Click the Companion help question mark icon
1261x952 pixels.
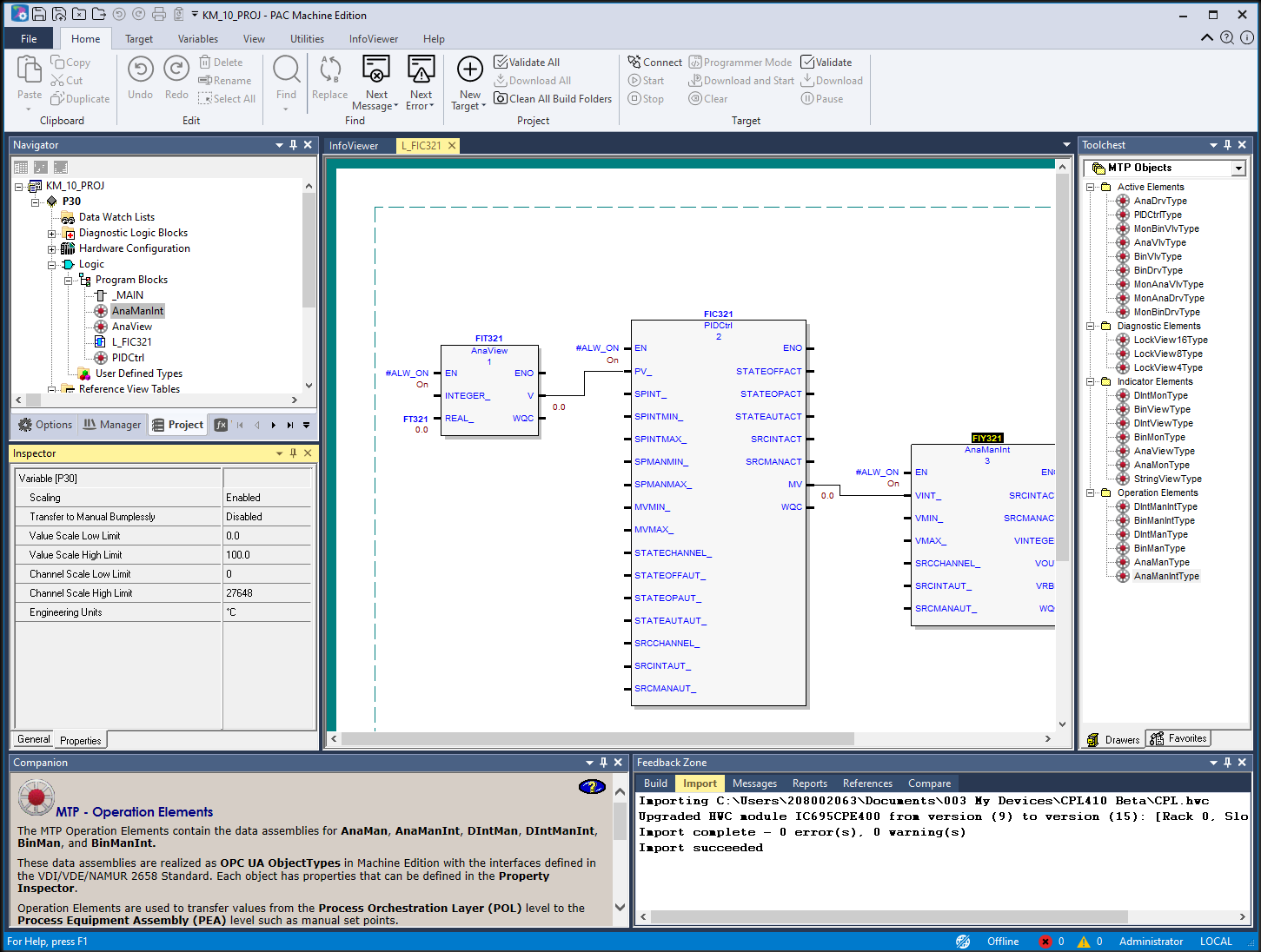tap(592, 787)
